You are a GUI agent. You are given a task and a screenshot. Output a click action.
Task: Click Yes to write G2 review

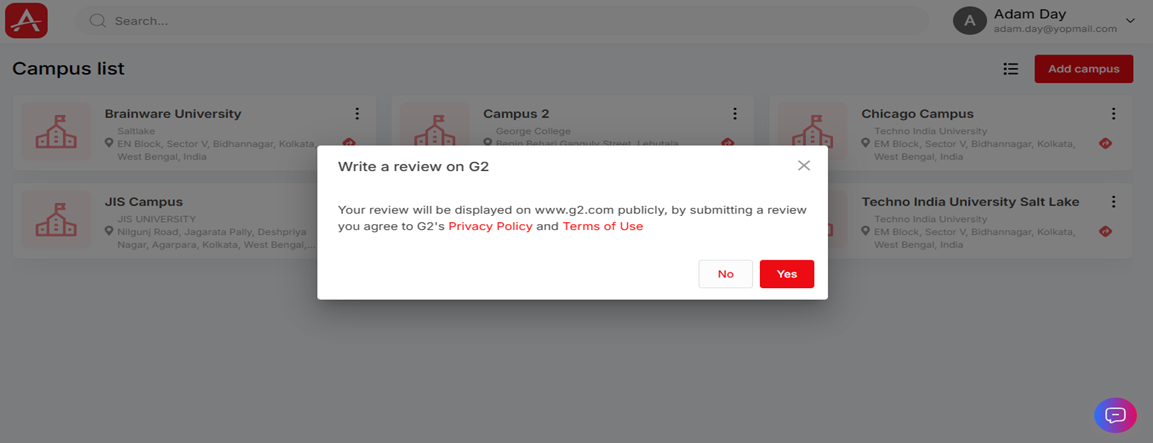pos(787,274)
